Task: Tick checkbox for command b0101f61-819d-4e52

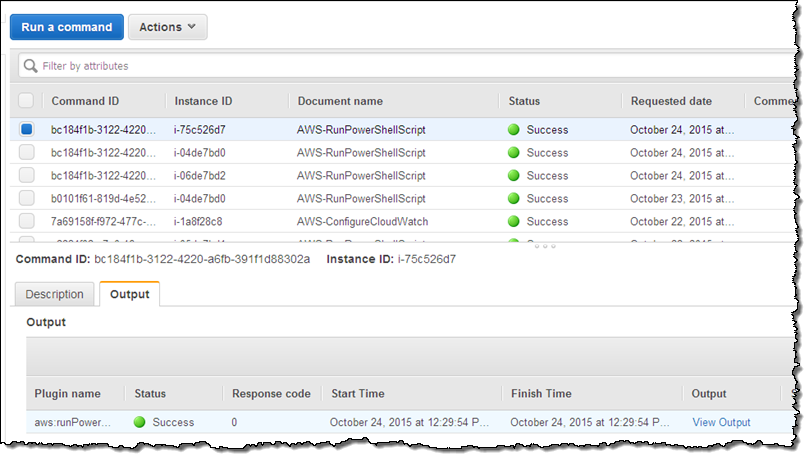Action: (26, 199)
